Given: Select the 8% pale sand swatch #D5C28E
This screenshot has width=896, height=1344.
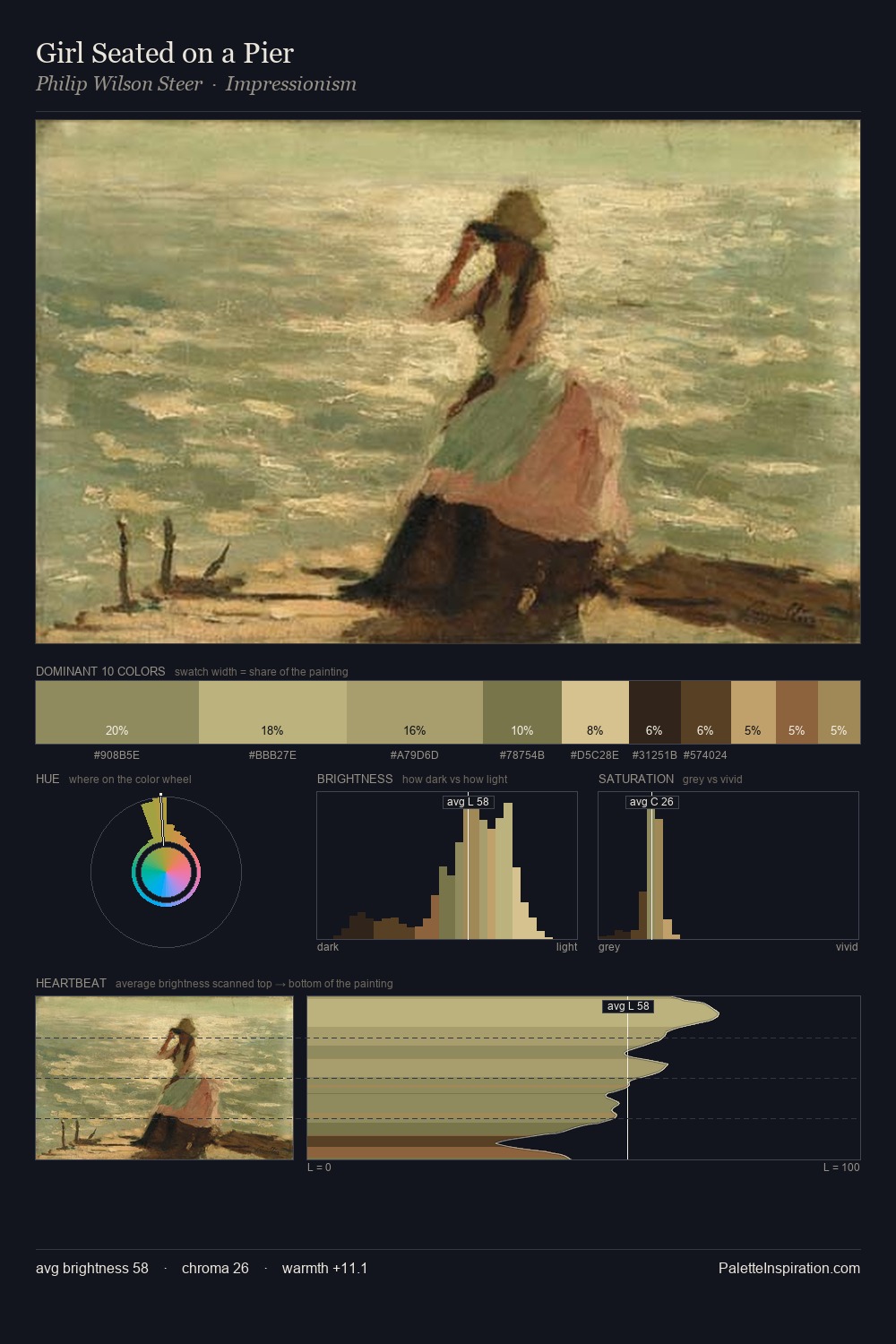Looking at the screenshot, I should click(595, 712).
